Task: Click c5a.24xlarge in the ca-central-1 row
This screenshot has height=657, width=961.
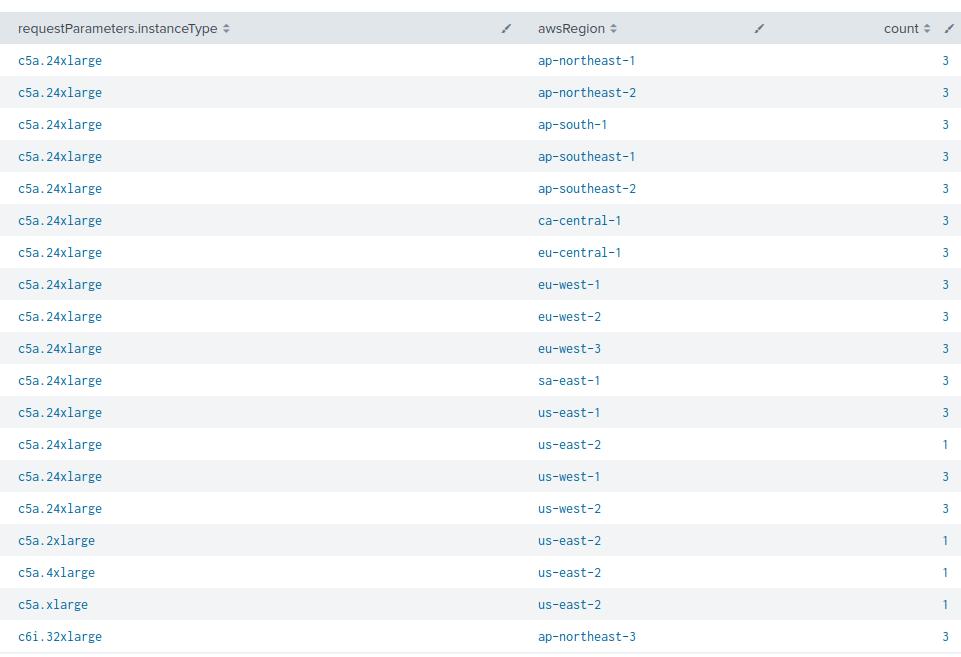Action: (x=60, y=221)
